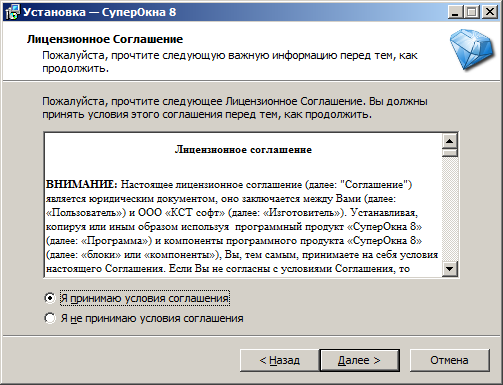503x385 pixels.
Task: Click the window title "Установка — СуперОкна 8"
Action: pos(100,12)
